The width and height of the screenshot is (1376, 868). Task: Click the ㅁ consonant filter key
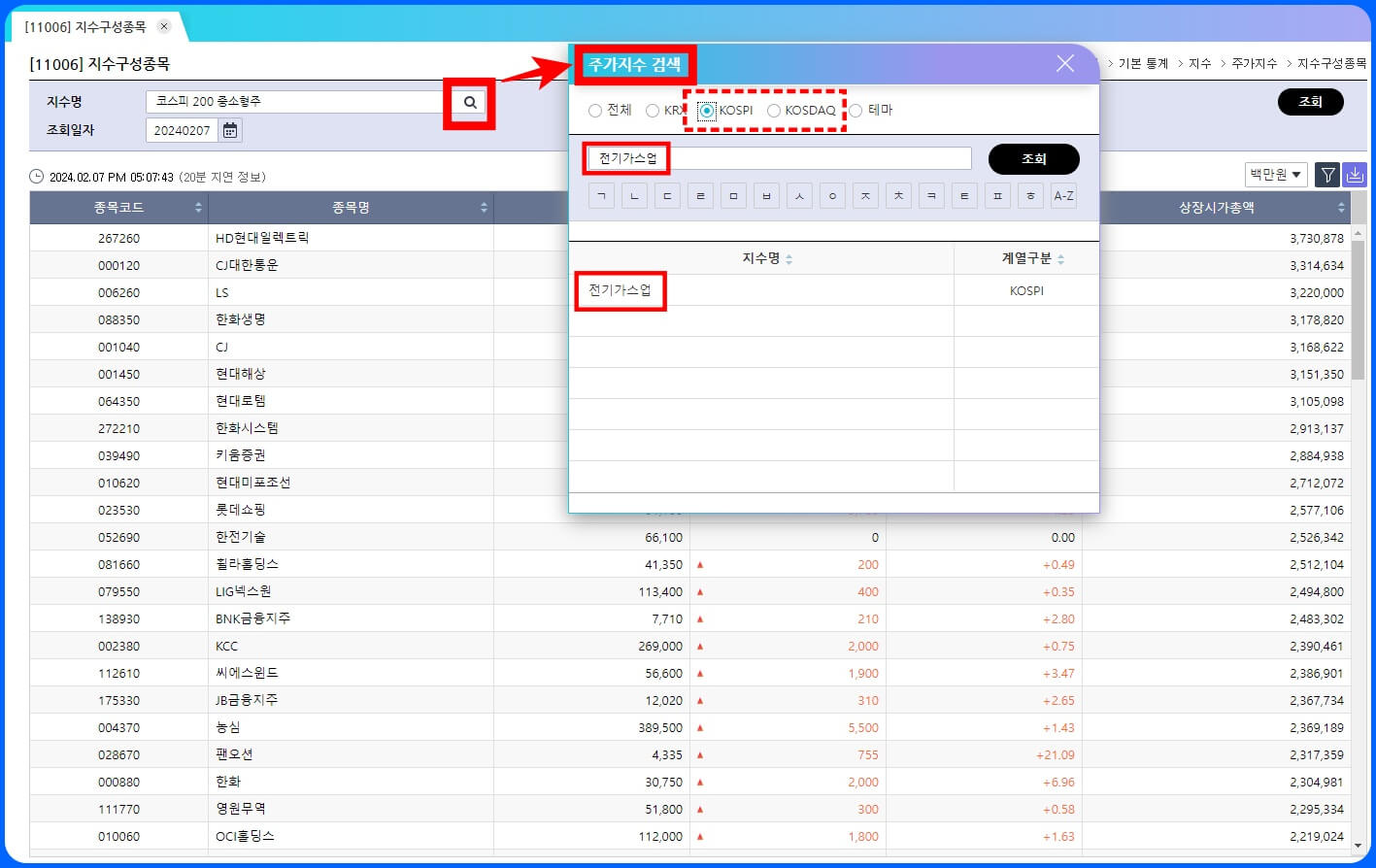point(733,195)
